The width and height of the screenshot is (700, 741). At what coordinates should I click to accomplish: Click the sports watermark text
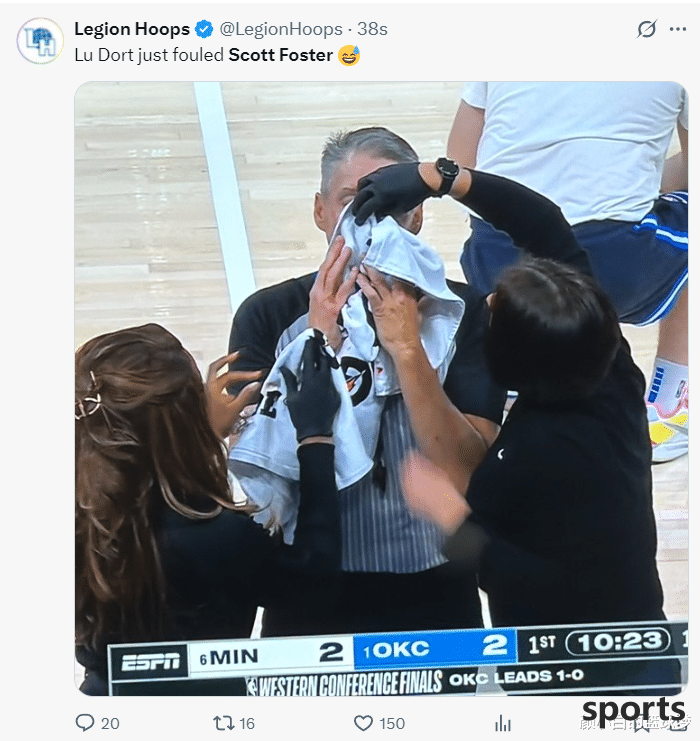pyautogui.click(x=633, y=711)
